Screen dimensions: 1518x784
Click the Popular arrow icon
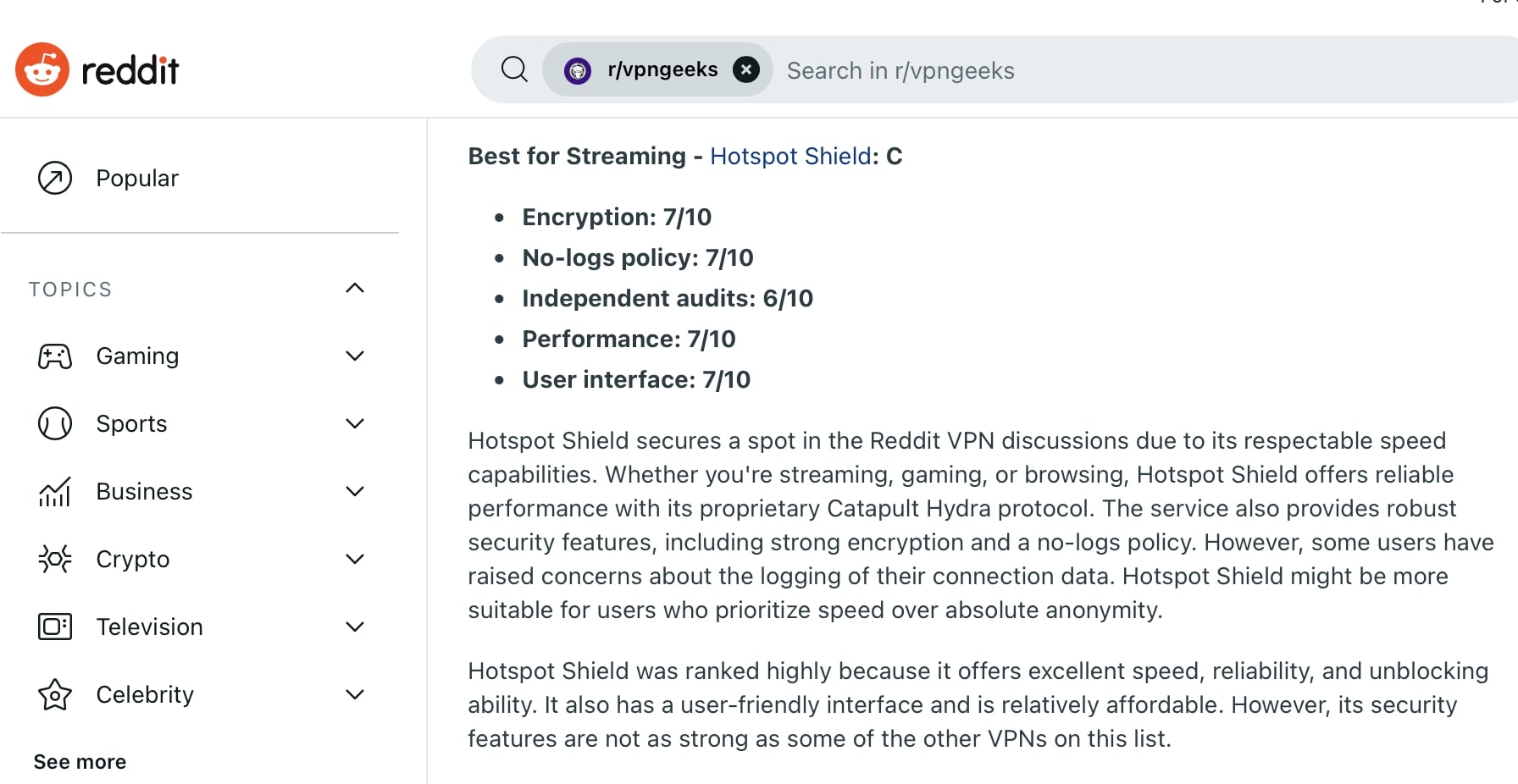(x=55, y=178)
